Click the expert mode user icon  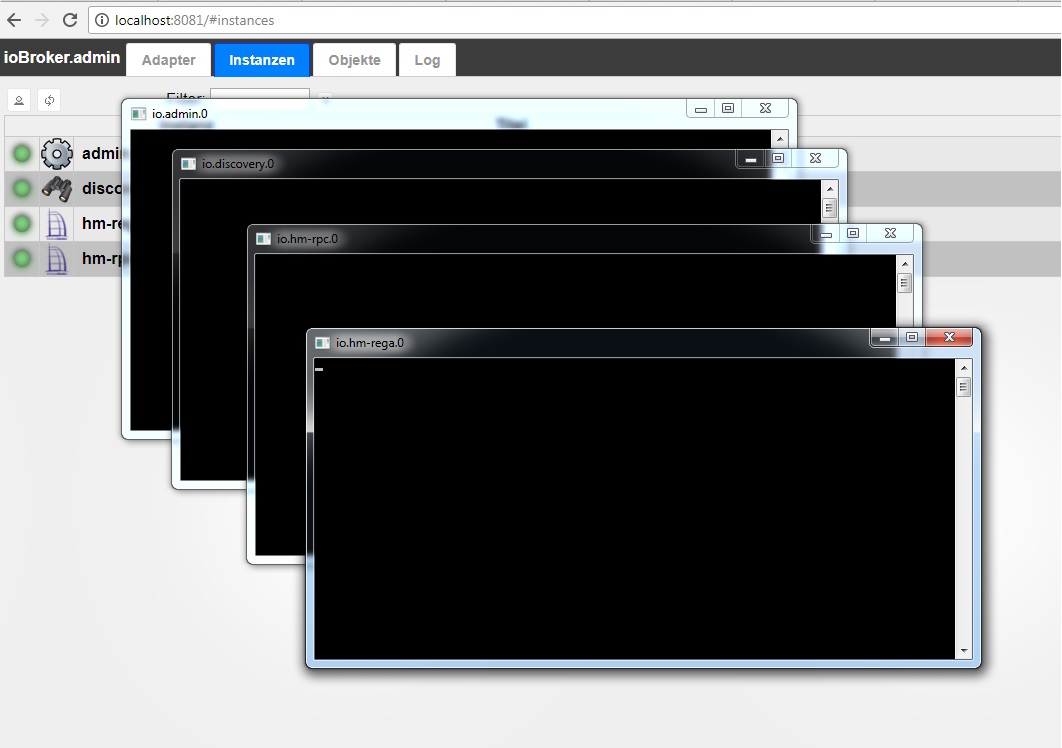(x=19, y=99)
